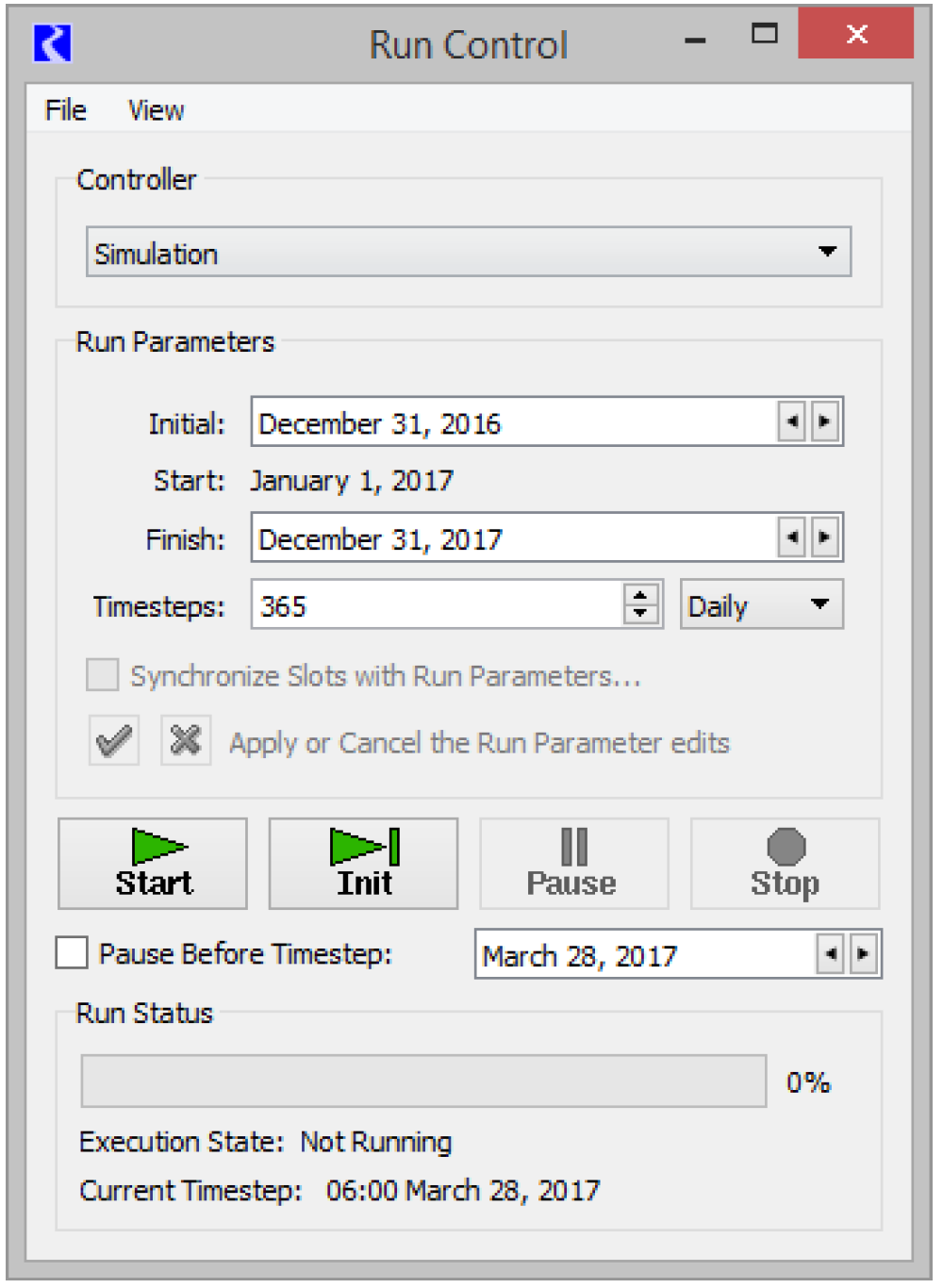Click the run status progress bar
This screenshot has width=943, height=1288.
click(423, 1081)
